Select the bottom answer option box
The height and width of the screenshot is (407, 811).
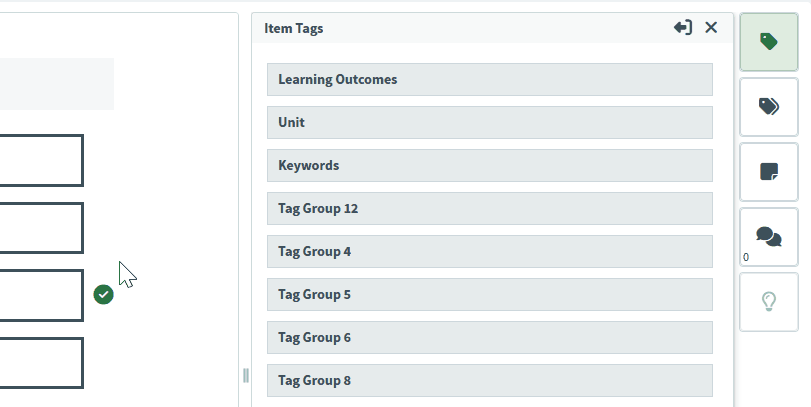(x=40, y=362)
